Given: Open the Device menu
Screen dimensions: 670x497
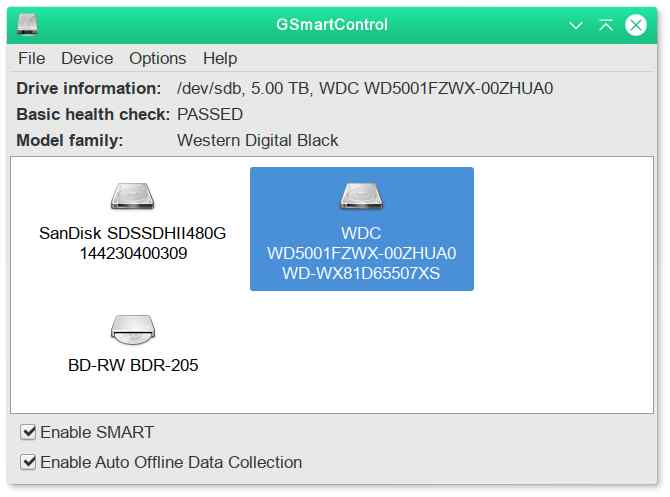Looking at the screenshot, I should 87,58.
